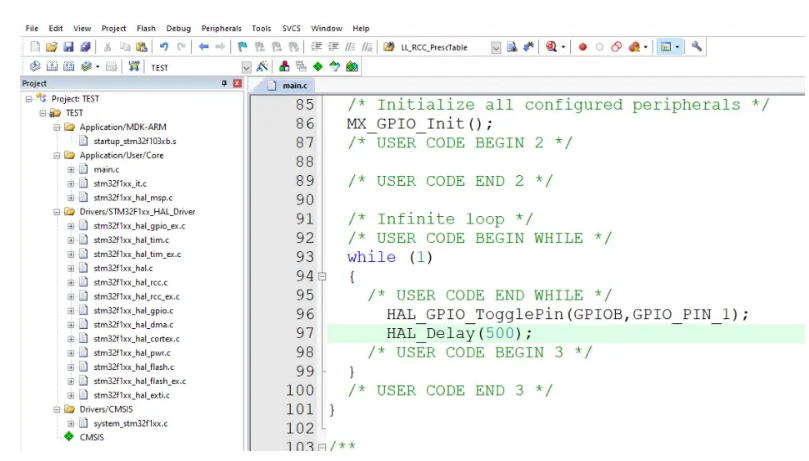Open Manage Project Items icon

point(284,67)
